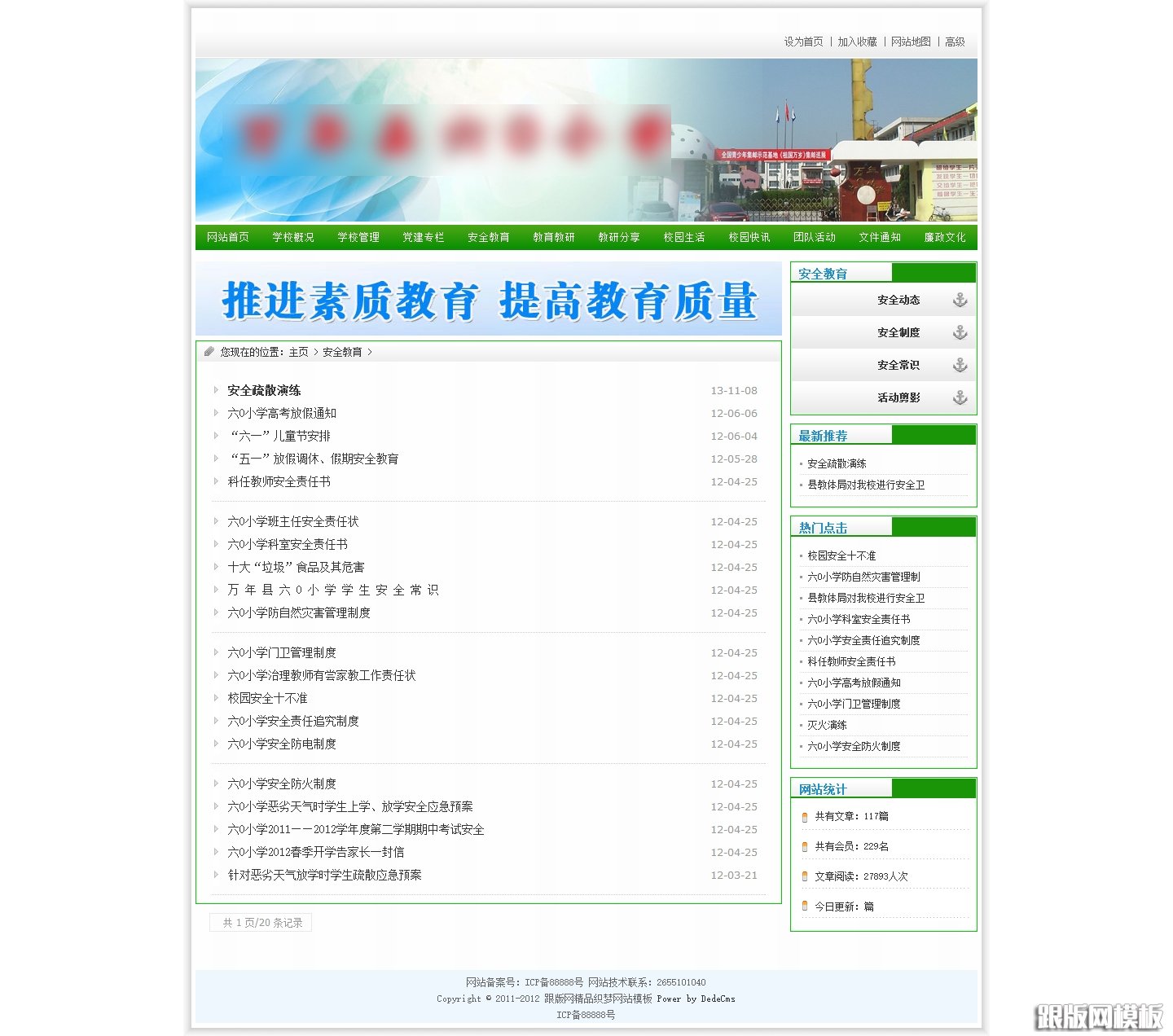Click 安全疏散演练 under 最新推荐
The image size is (1173, 1036).
[x=837, y=463]
